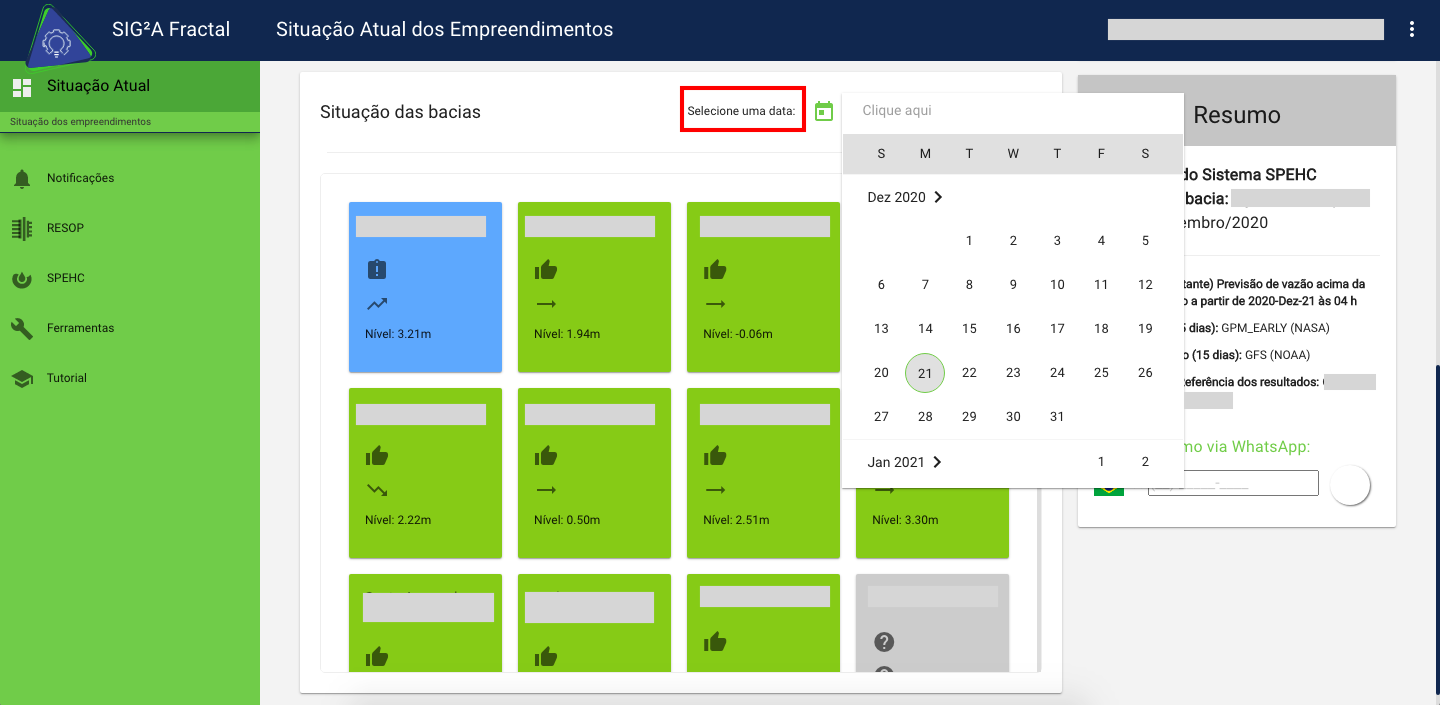Select December 1 in the calendar

(969, 241)
